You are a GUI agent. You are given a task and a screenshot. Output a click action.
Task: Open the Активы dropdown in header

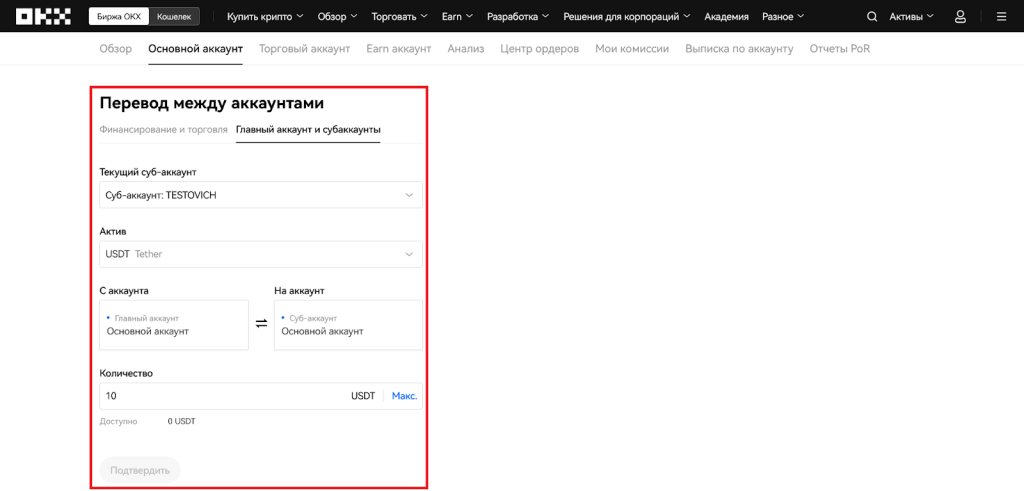click(x=911, y=16)
